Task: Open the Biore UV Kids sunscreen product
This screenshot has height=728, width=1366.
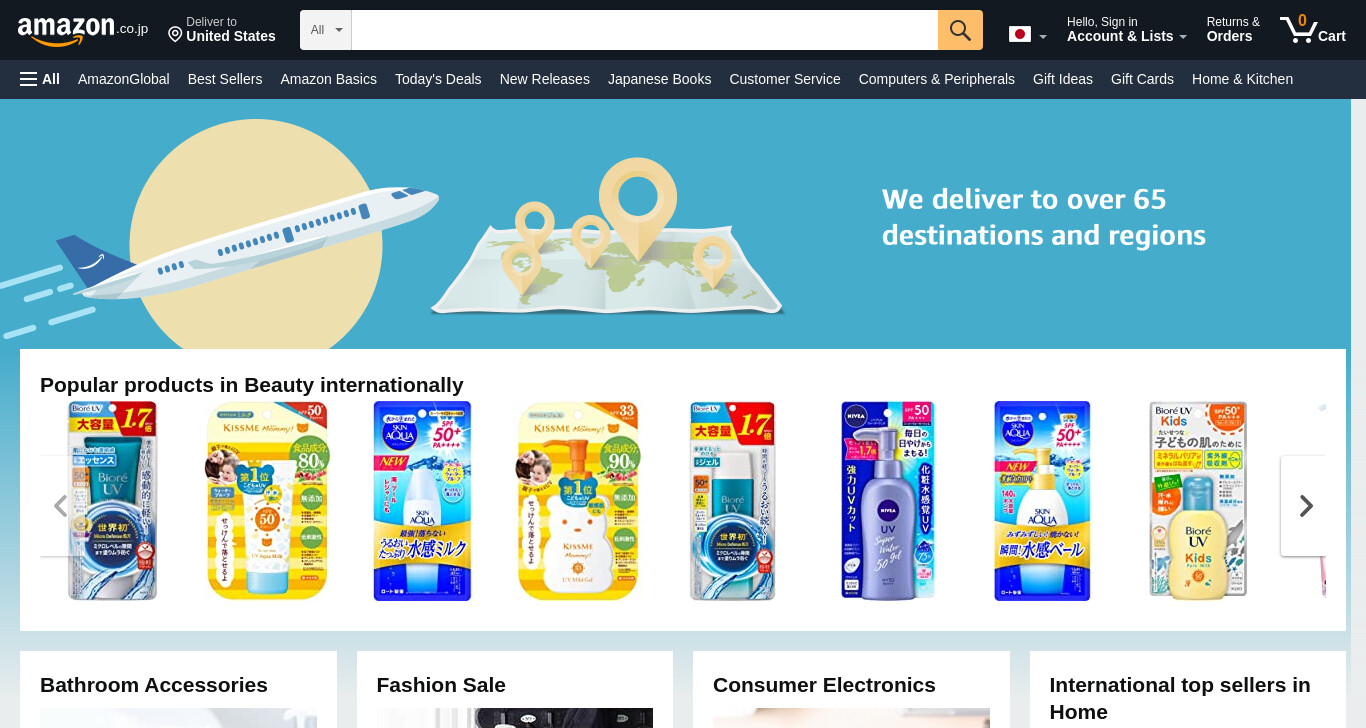Action: pyautogui.click(x=1198, y=501)
